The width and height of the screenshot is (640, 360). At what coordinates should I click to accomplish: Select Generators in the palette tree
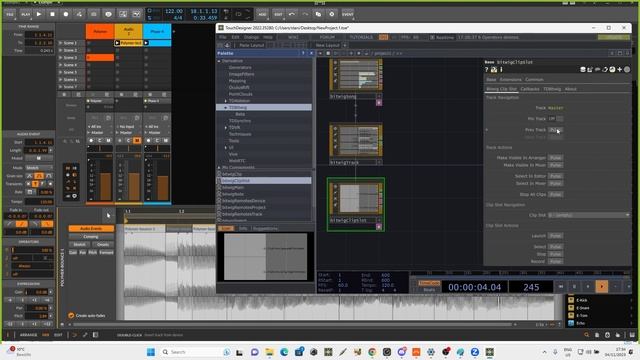click(x=240, y=67)
